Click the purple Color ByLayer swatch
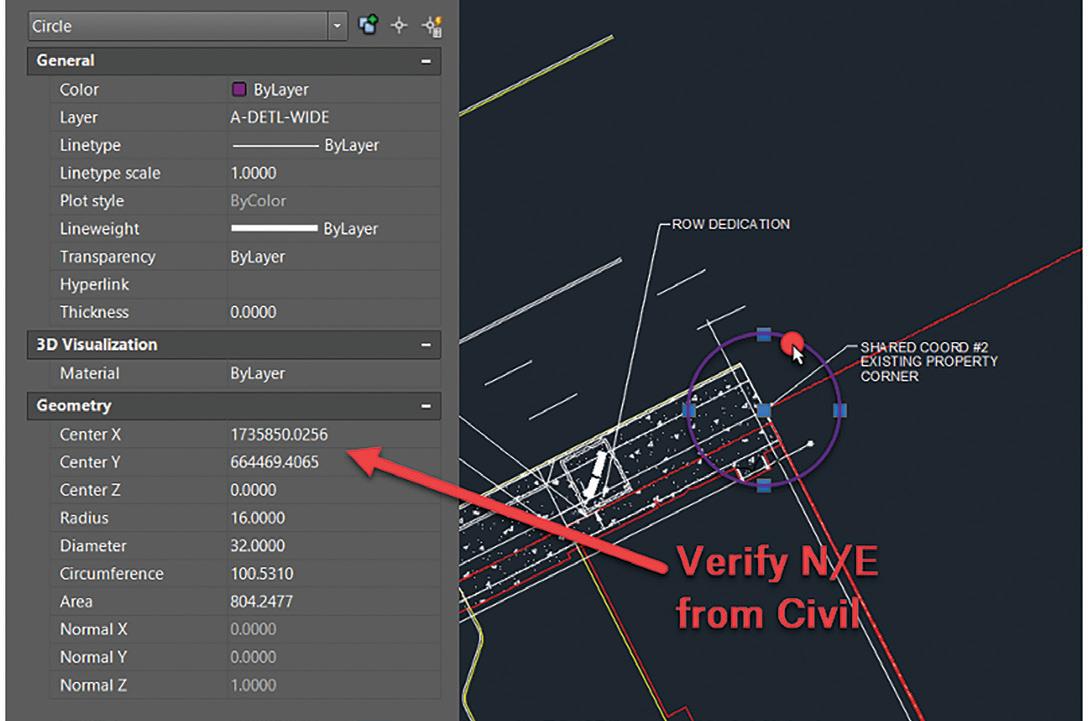The width and height of the screenshot is (1092, 721). click(239, 89)
